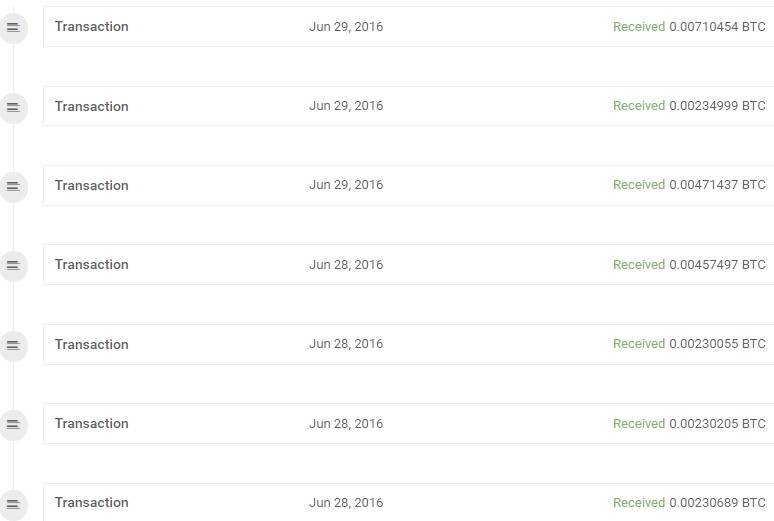Click the Received 0.00234999 BTC amount
The height and width of the screenshot is (521, 774).
689,106
